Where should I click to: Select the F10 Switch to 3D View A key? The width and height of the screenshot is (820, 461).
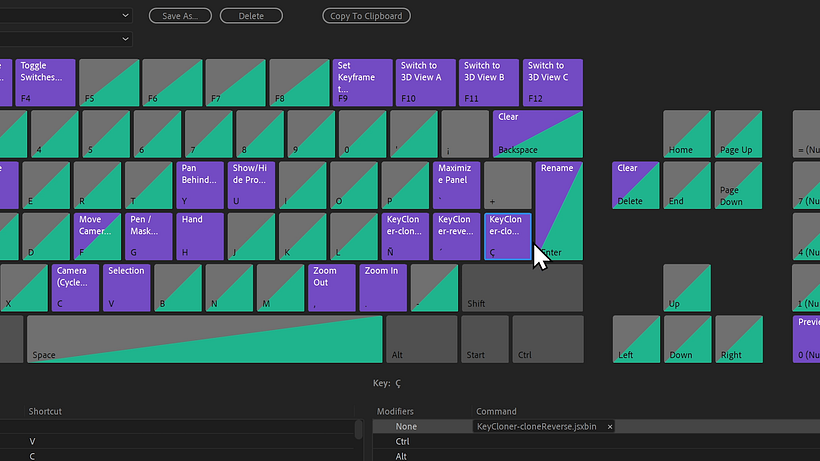(x=426, y=83)
